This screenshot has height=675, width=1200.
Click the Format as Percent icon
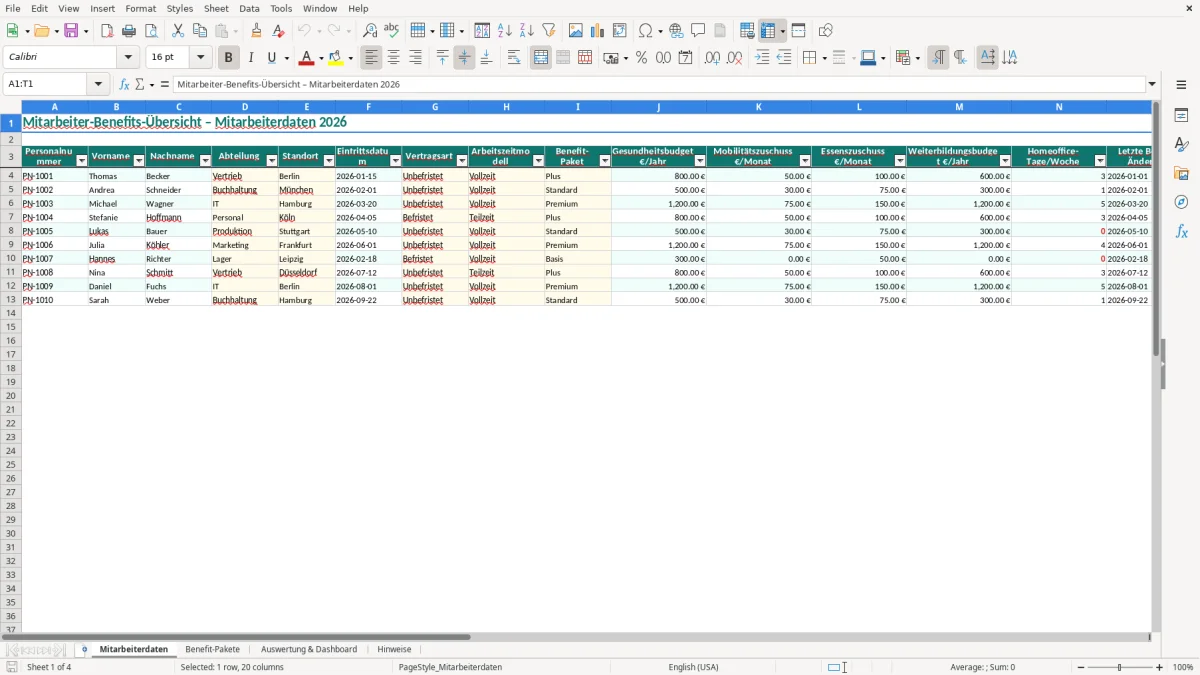coord(641,58)
